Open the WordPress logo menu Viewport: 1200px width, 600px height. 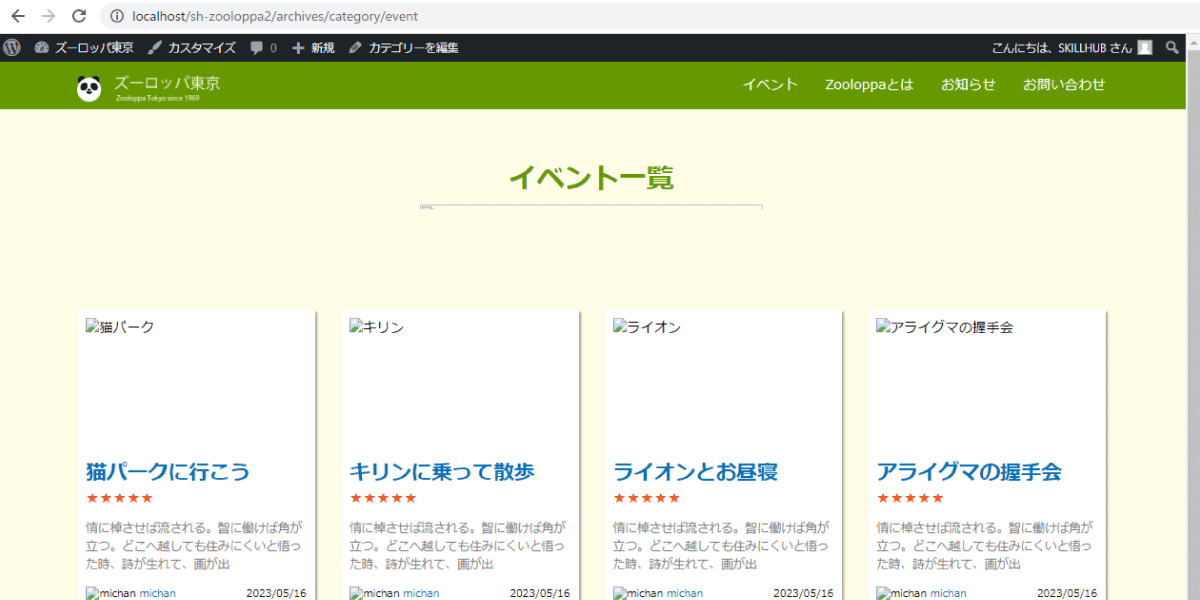click(12, 47)
